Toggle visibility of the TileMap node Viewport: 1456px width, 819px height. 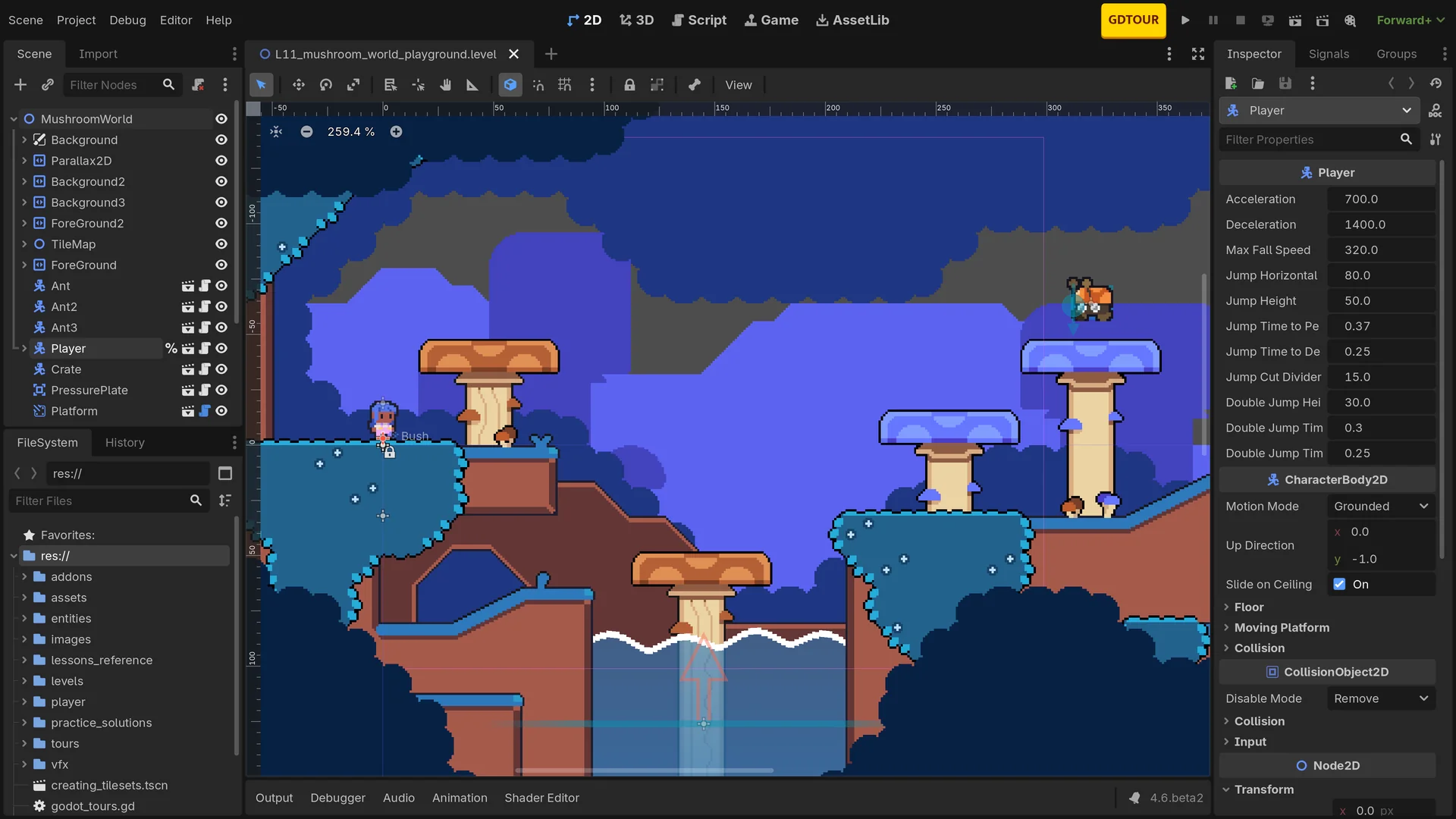(x=221, y=244)
